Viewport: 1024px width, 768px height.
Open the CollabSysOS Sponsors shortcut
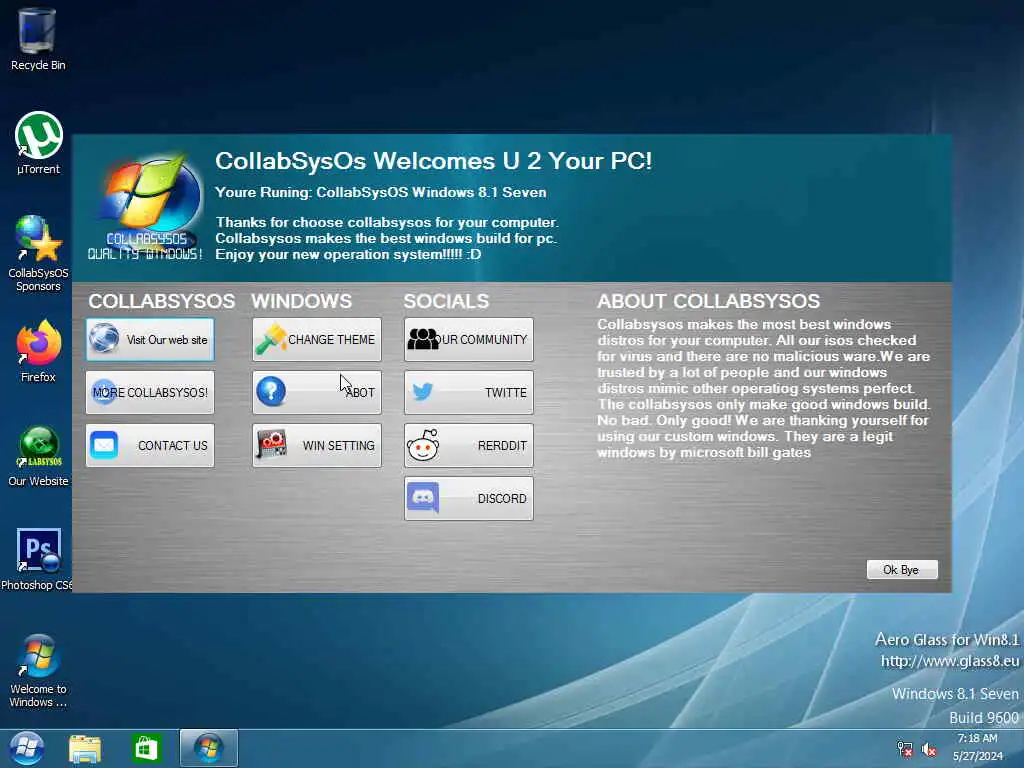click(39, 253)
